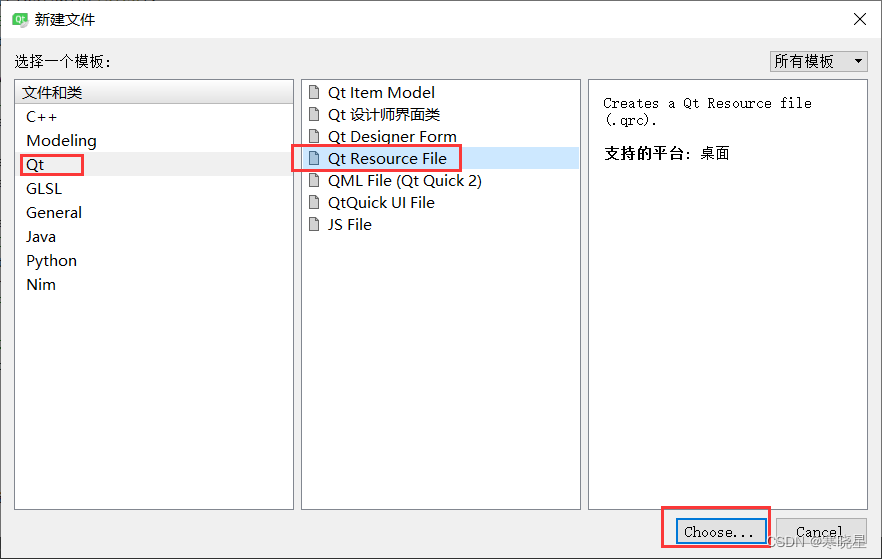Click the QtQuick UI File icon
Viewport: 882px width, 559px height.
pos(314,202)
